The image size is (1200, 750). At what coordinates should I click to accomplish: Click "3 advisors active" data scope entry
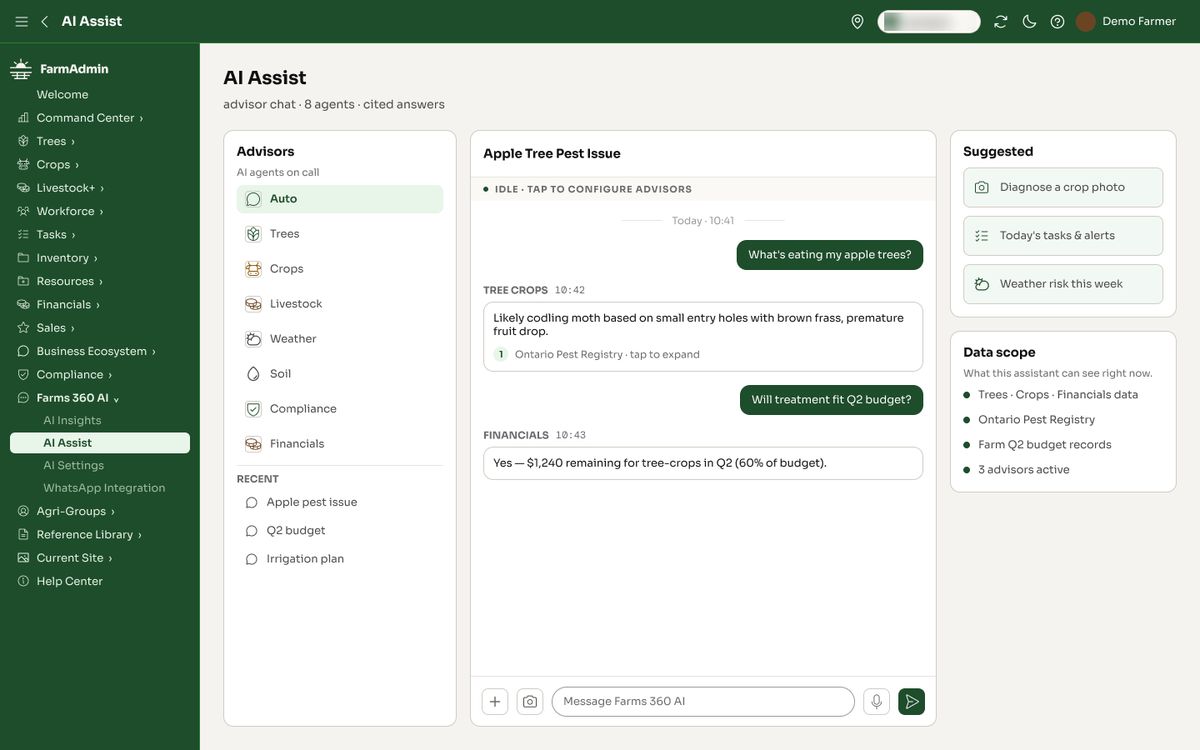1024,470
